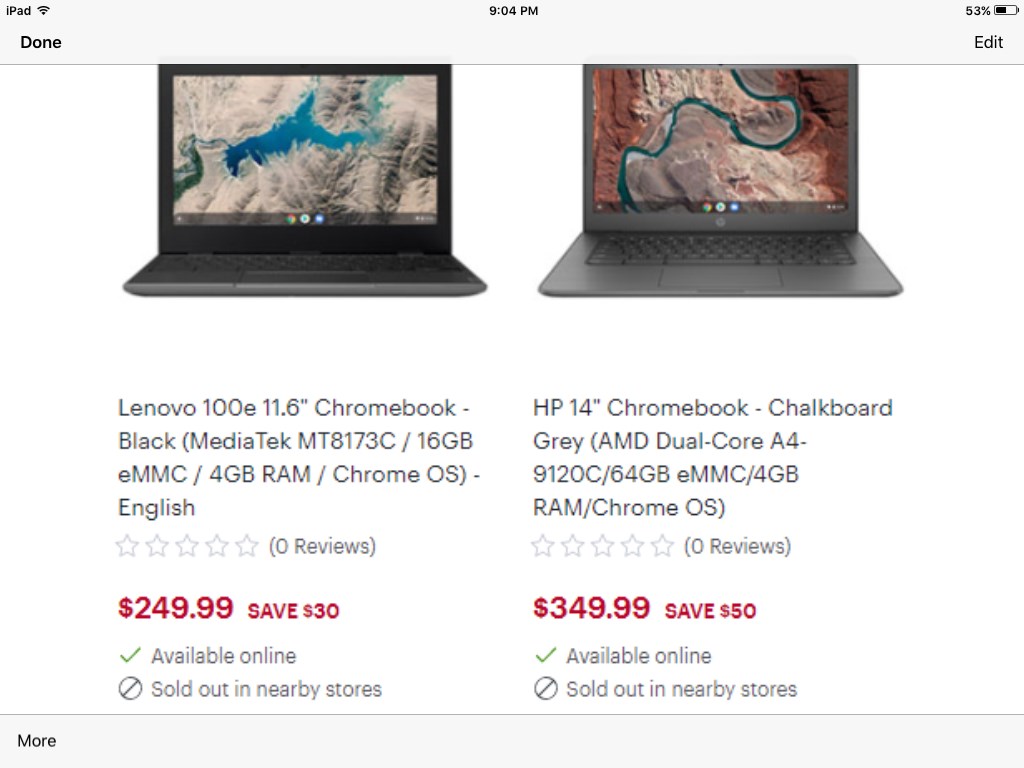
Task: Tap the Wi-Fi icon in the status bar
Action: click(43, 11)
